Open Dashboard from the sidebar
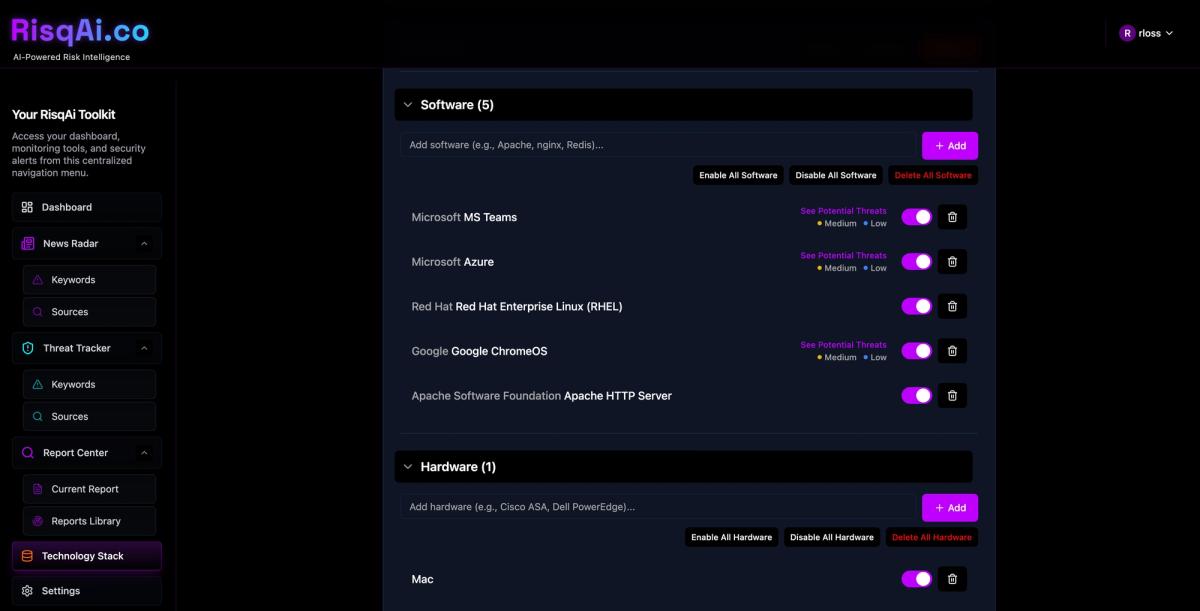Screen dimensions: 1200x611 tap(87, 207)
